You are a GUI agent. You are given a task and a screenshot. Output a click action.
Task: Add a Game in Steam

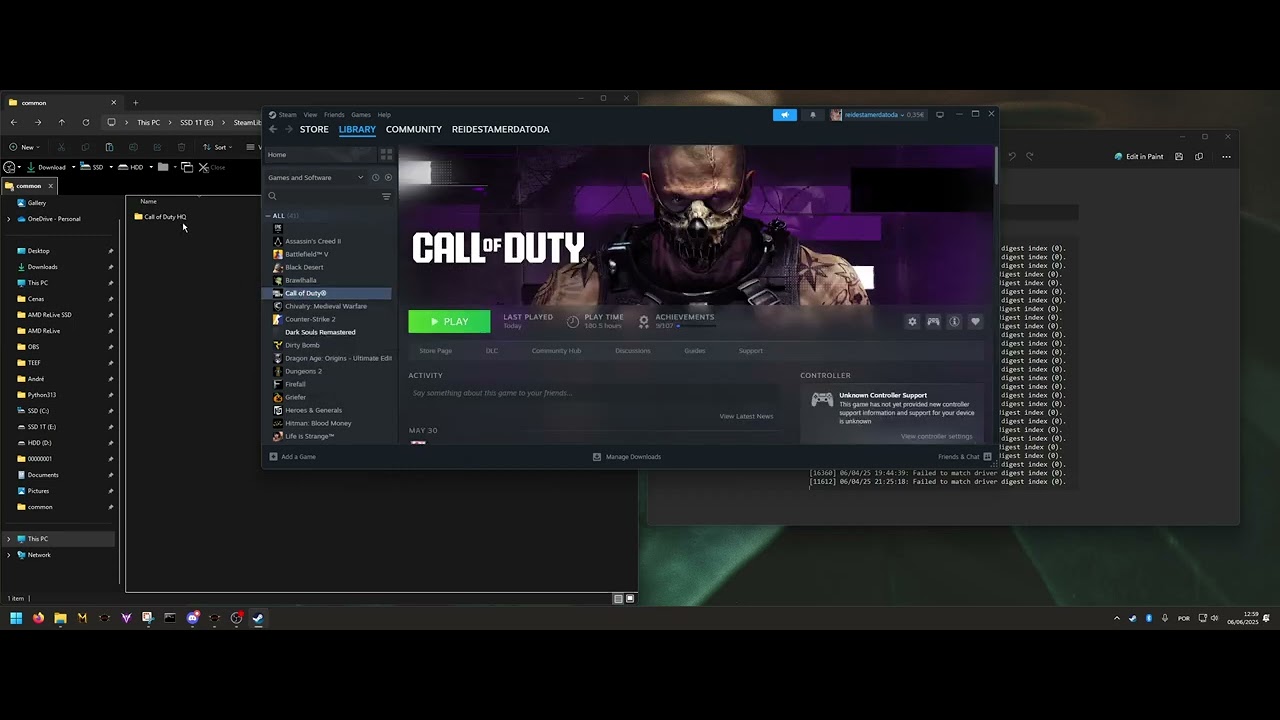291,457
